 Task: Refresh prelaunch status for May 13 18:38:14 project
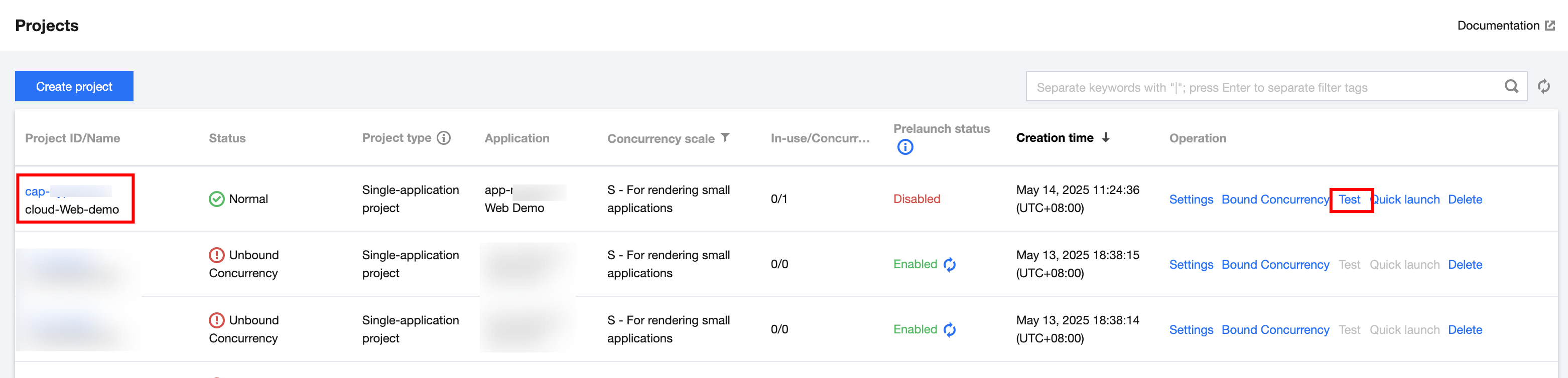pyautogui.click(x=950, y=329)
